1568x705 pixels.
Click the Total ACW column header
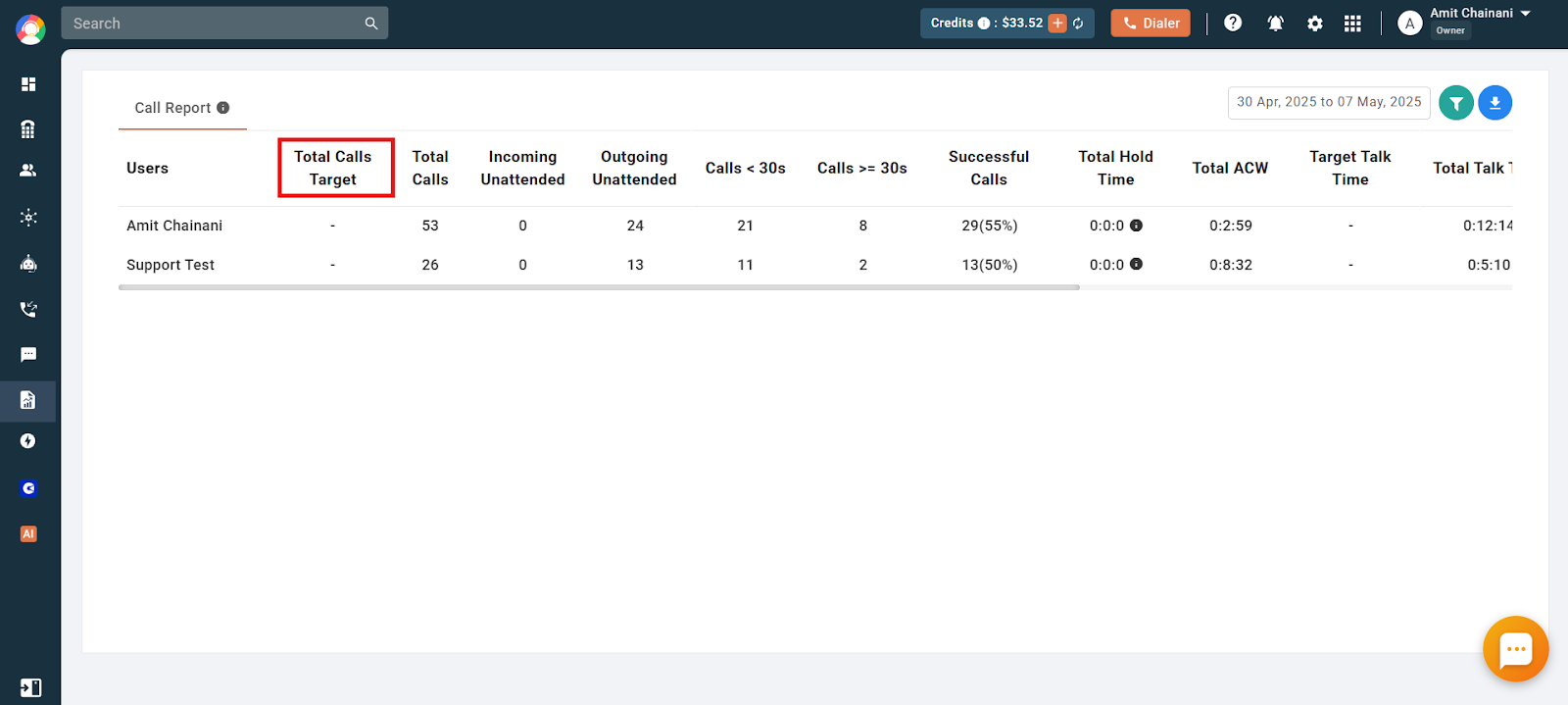(x=1230, y=169)
